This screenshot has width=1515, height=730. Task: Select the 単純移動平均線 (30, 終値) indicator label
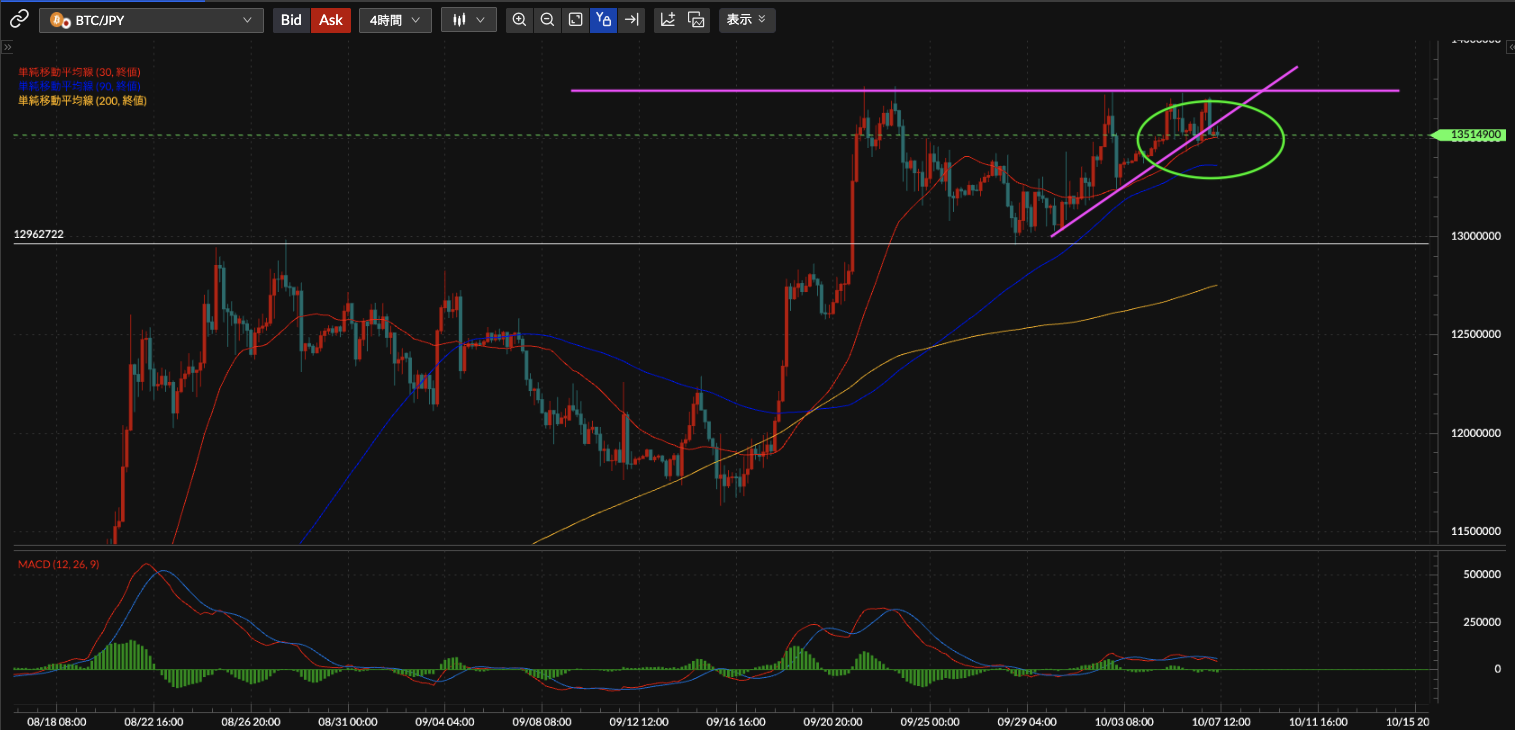(79, 72)
